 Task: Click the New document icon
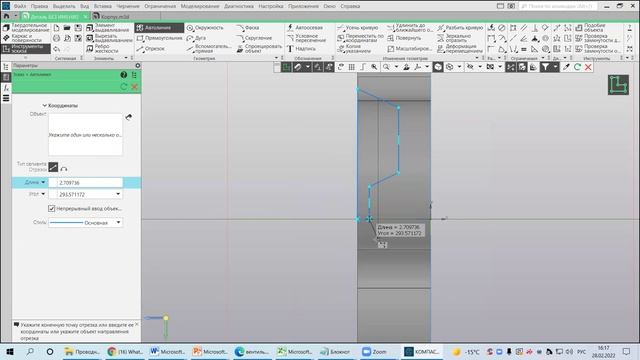[x=56, y=28]
